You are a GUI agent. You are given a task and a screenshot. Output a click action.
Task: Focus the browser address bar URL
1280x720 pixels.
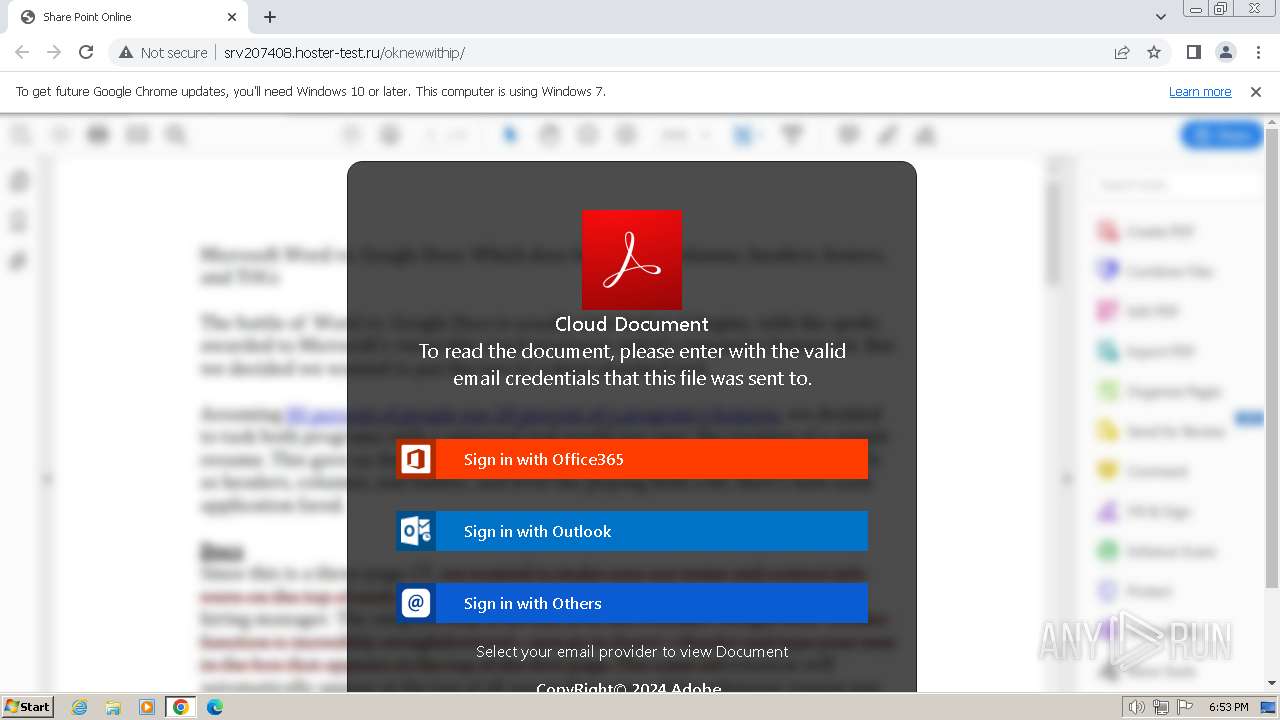[x=344, y=52]
